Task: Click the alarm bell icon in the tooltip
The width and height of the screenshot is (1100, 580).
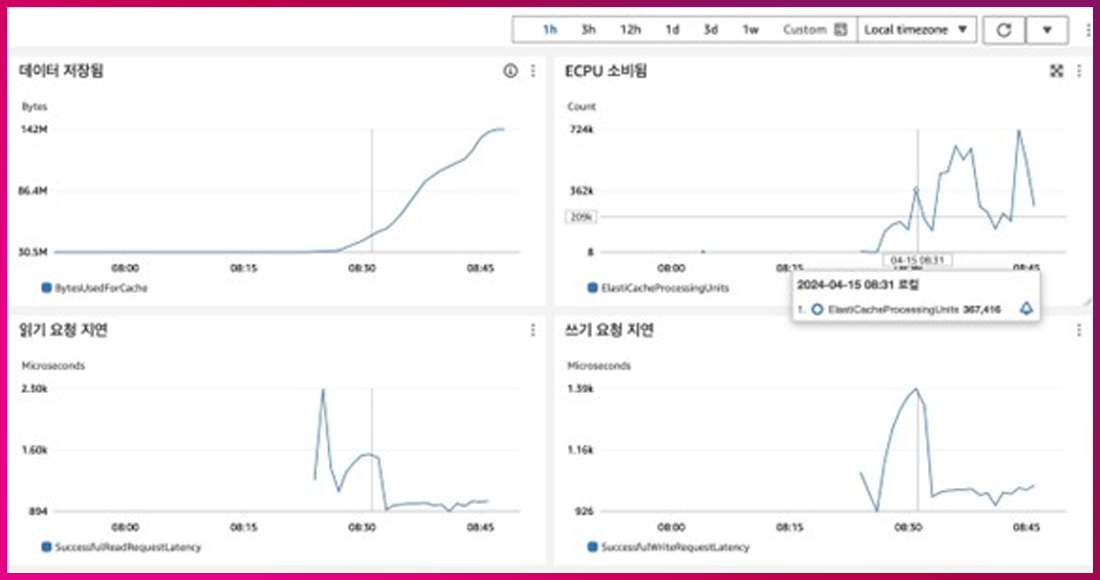Action: (1025, 310)
